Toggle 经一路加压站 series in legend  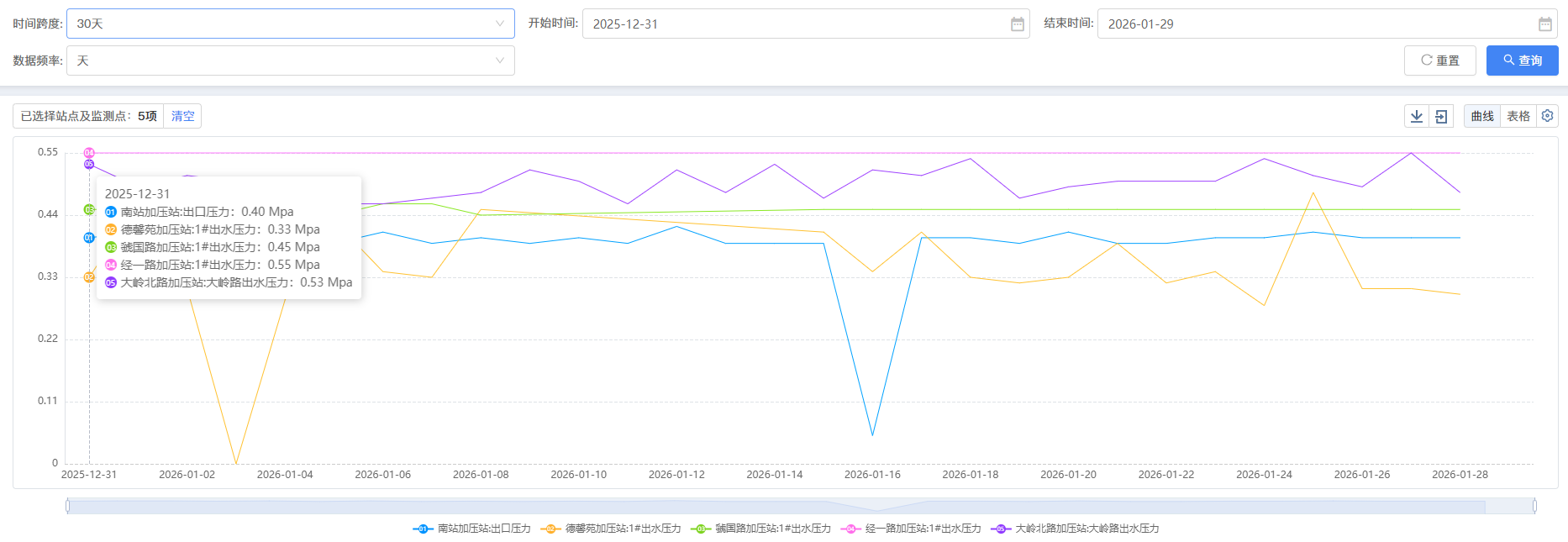(912, 529)
